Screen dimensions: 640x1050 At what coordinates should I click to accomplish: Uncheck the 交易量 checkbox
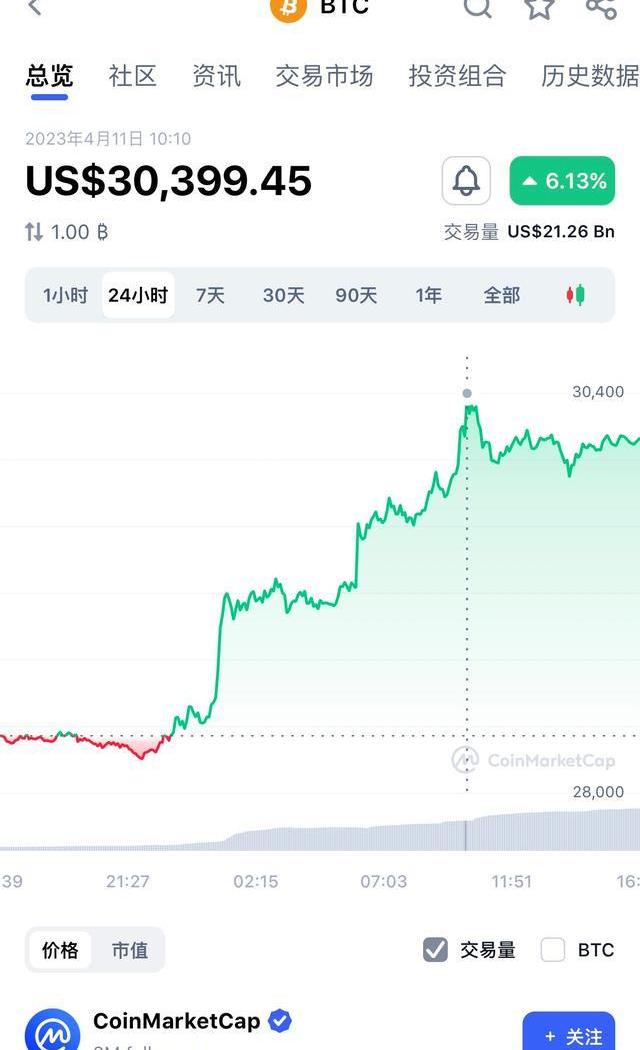(435, 950)
